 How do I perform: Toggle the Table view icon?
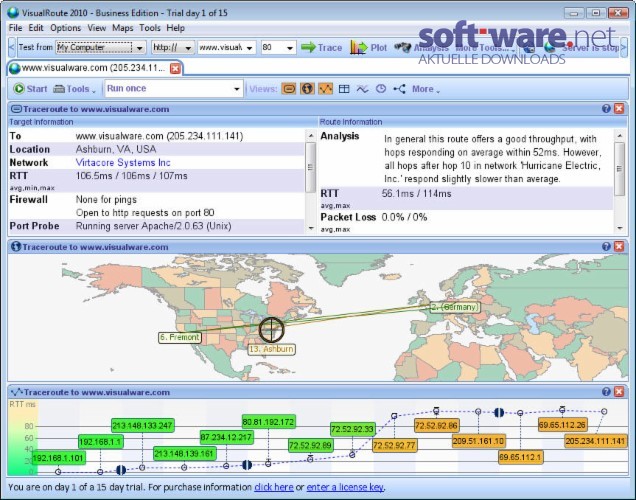click(344, 89)
